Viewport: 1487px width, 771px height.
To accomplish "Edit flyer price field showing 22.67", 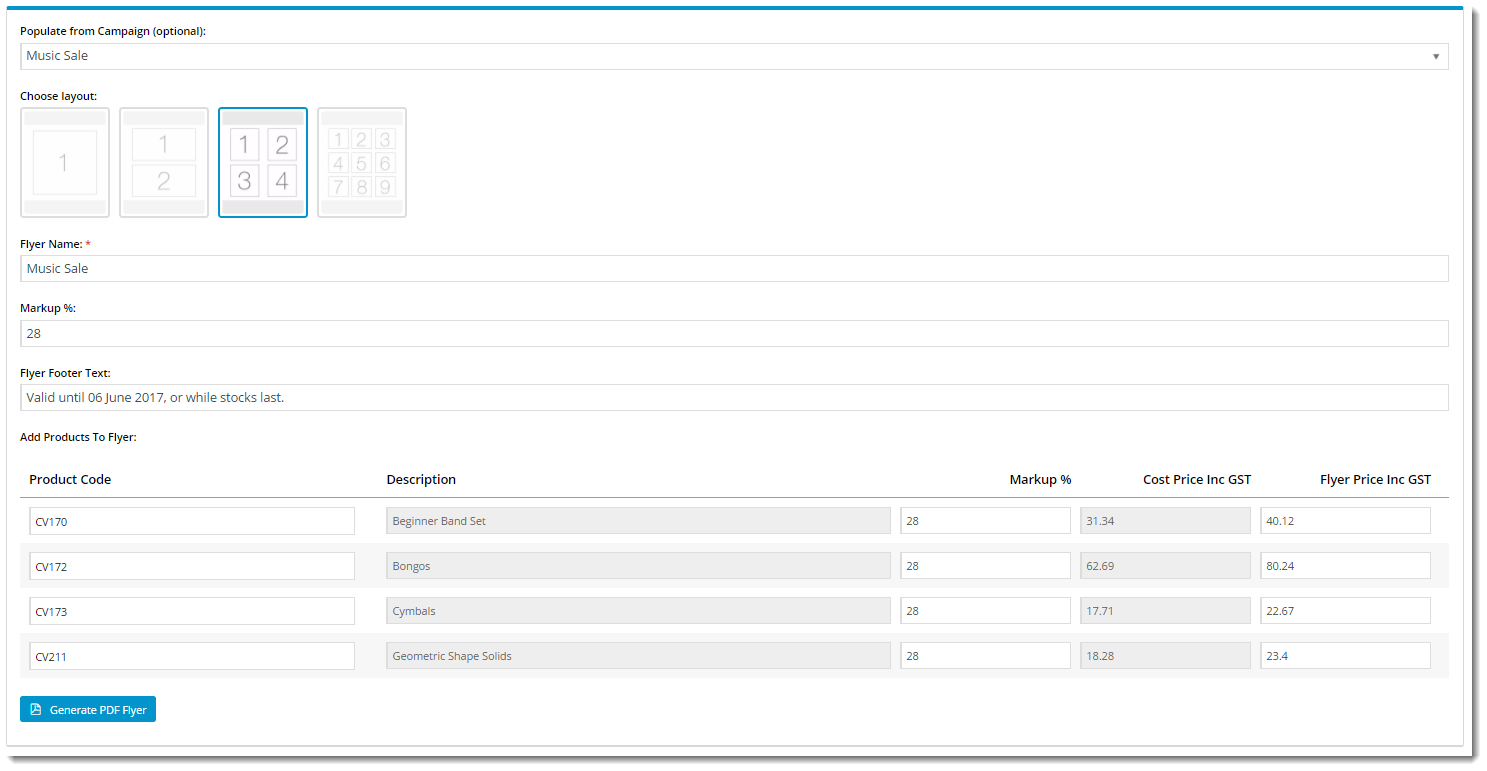I will (x=1345, y=611).
